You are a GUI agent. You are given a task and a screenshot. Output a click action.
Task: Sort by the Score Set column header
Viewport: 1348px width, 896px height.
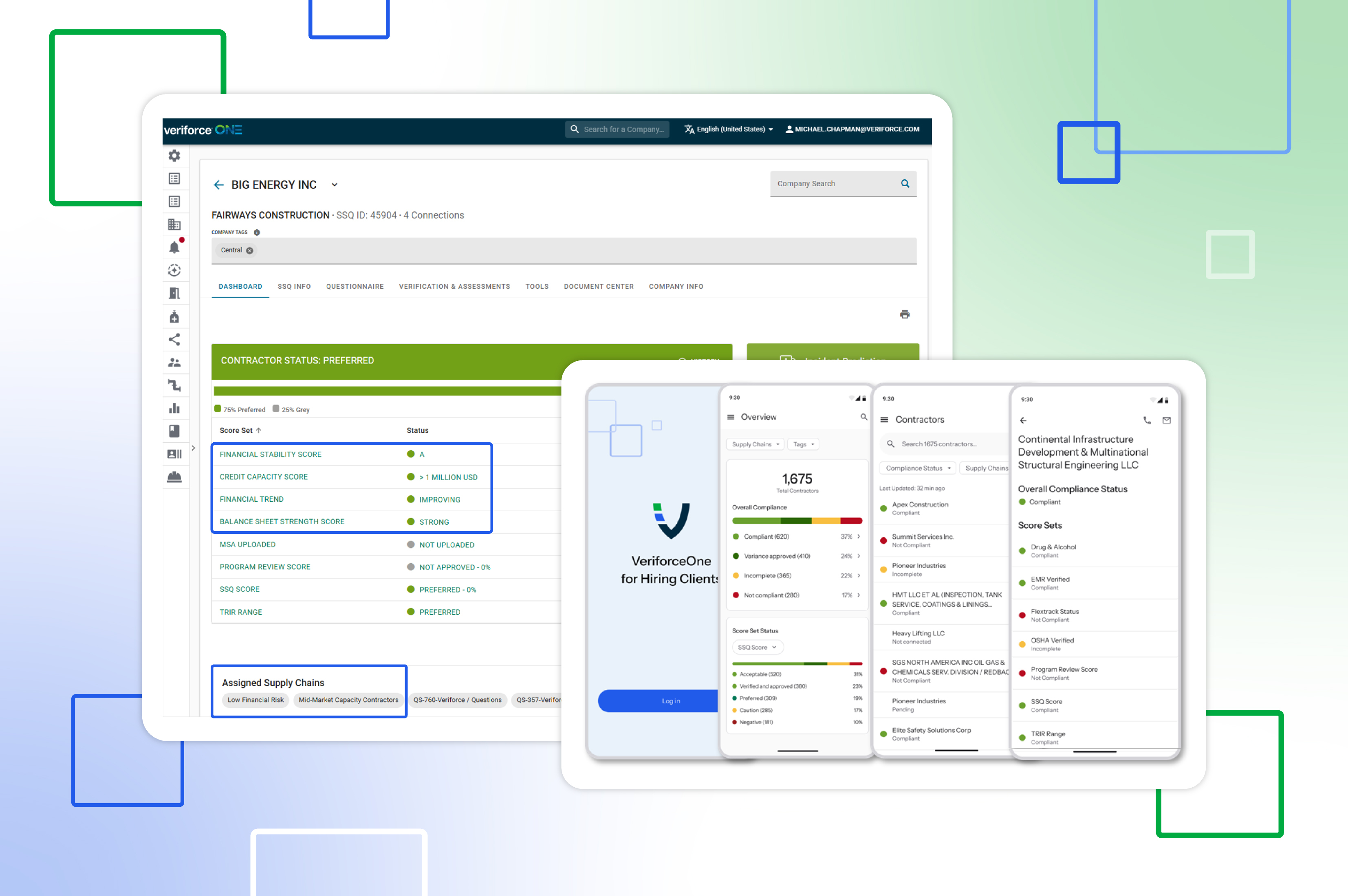(240, 430)
